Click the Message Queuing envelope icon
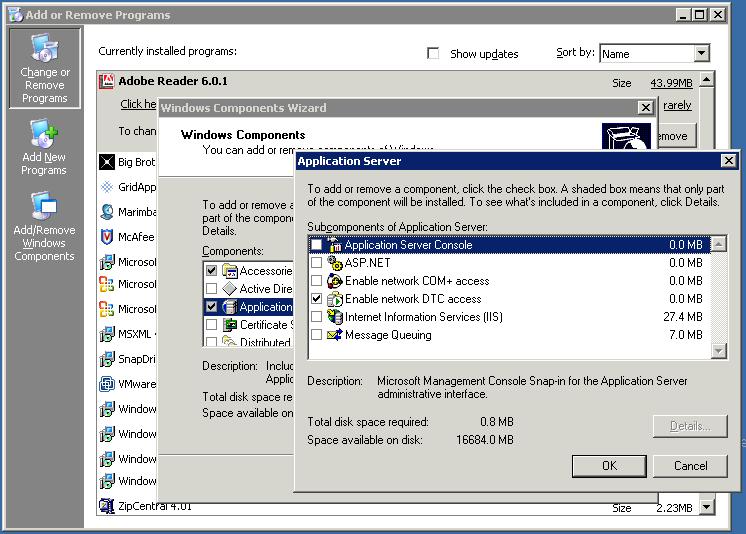The width and height of the screenshot is (746, 534). (x=335, y=335)
